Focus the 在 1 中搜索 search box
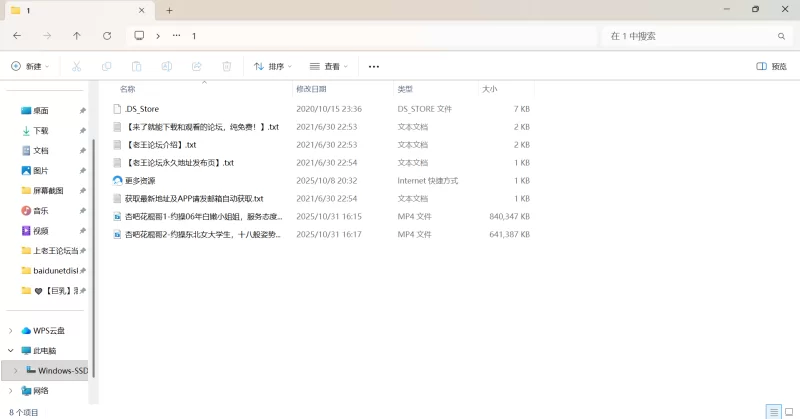The width and height of the screenshot is (800, 419). click(698, 36)
